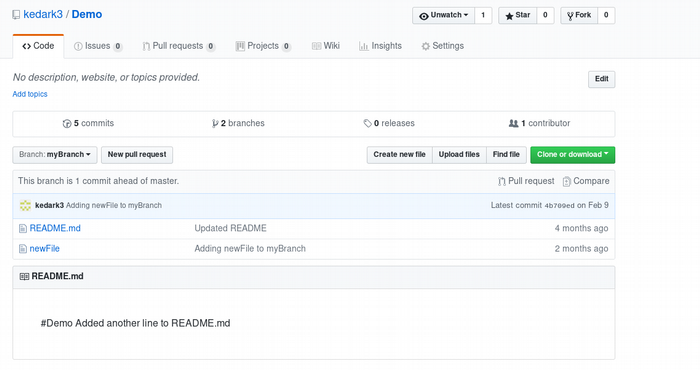Click the Edit description button

(601, 79)
